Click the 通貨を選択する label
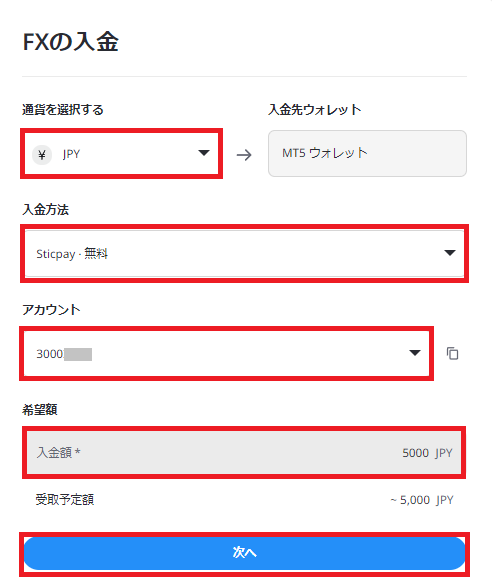The height and width of the screenshot is (587, 492). (x=63, y=110)
